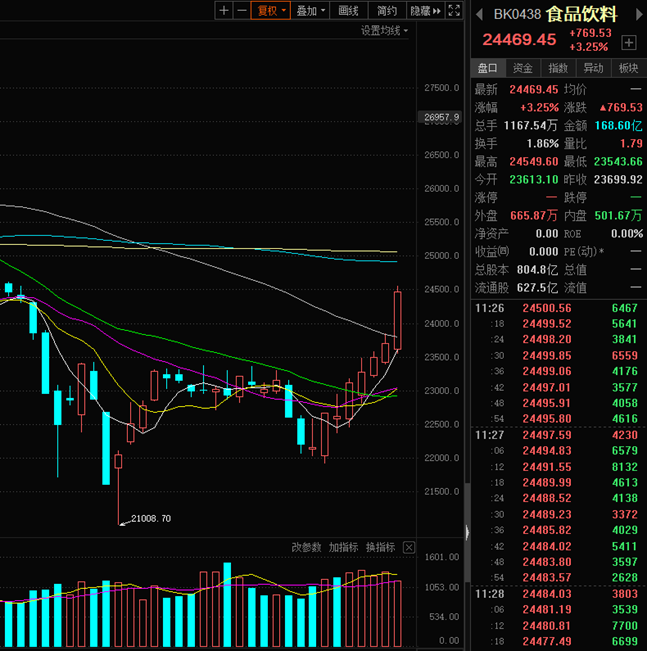Image resolution: width=647 pixels, height=651 pixels.
Task: Click the minus zoom-out chart icon
Action: [x=241, y=11]
